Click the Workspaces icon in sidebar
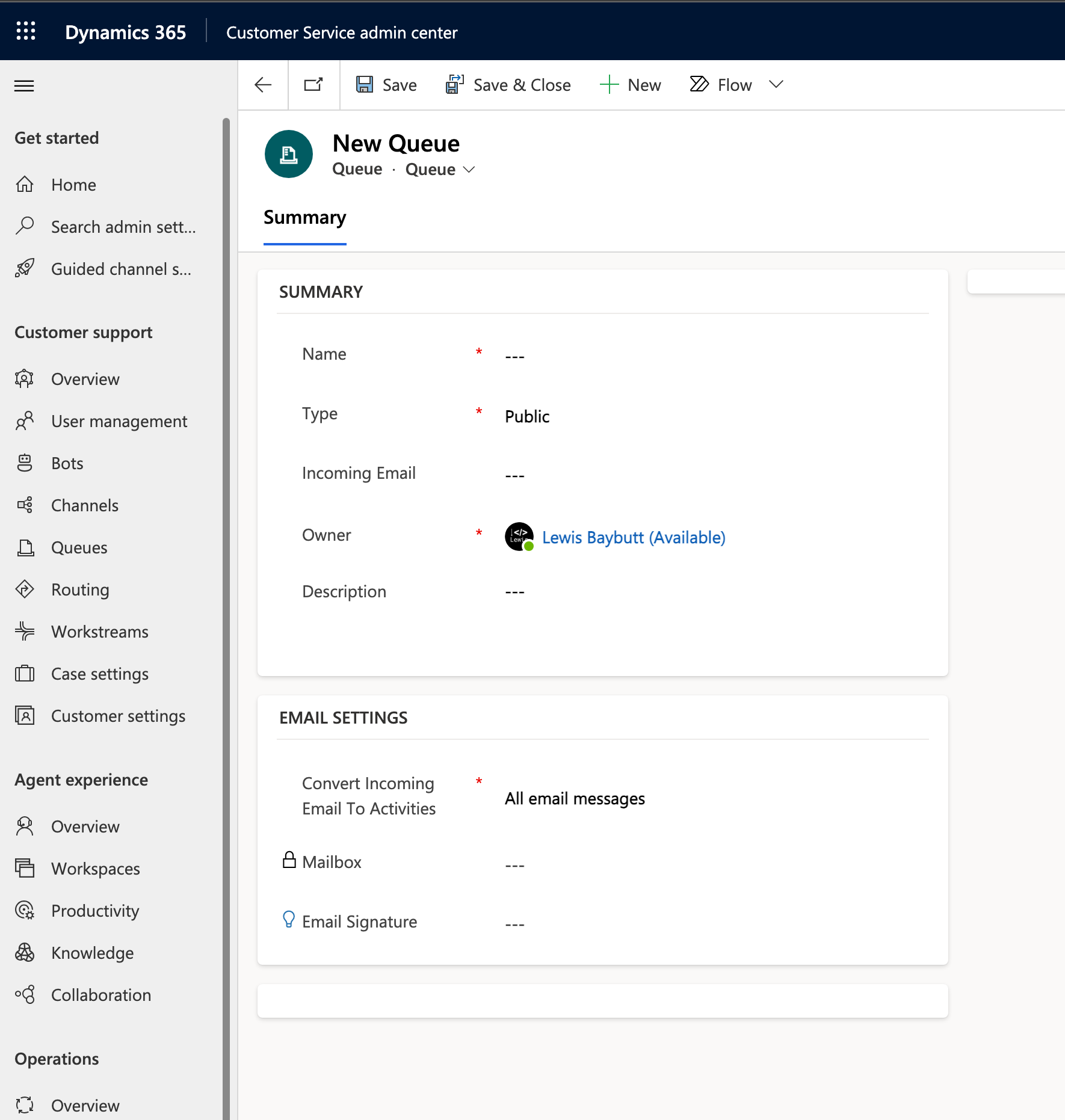This screenshot has height=1120, width=1065. click(25, 869)
